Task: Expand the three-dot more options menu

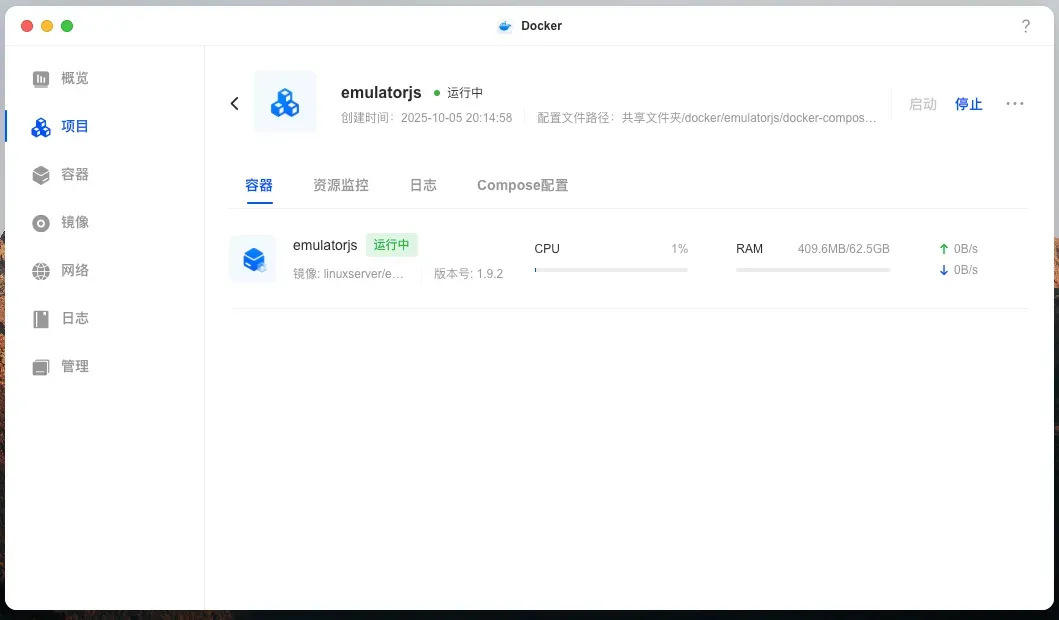Action: (x=1015, y=104)
